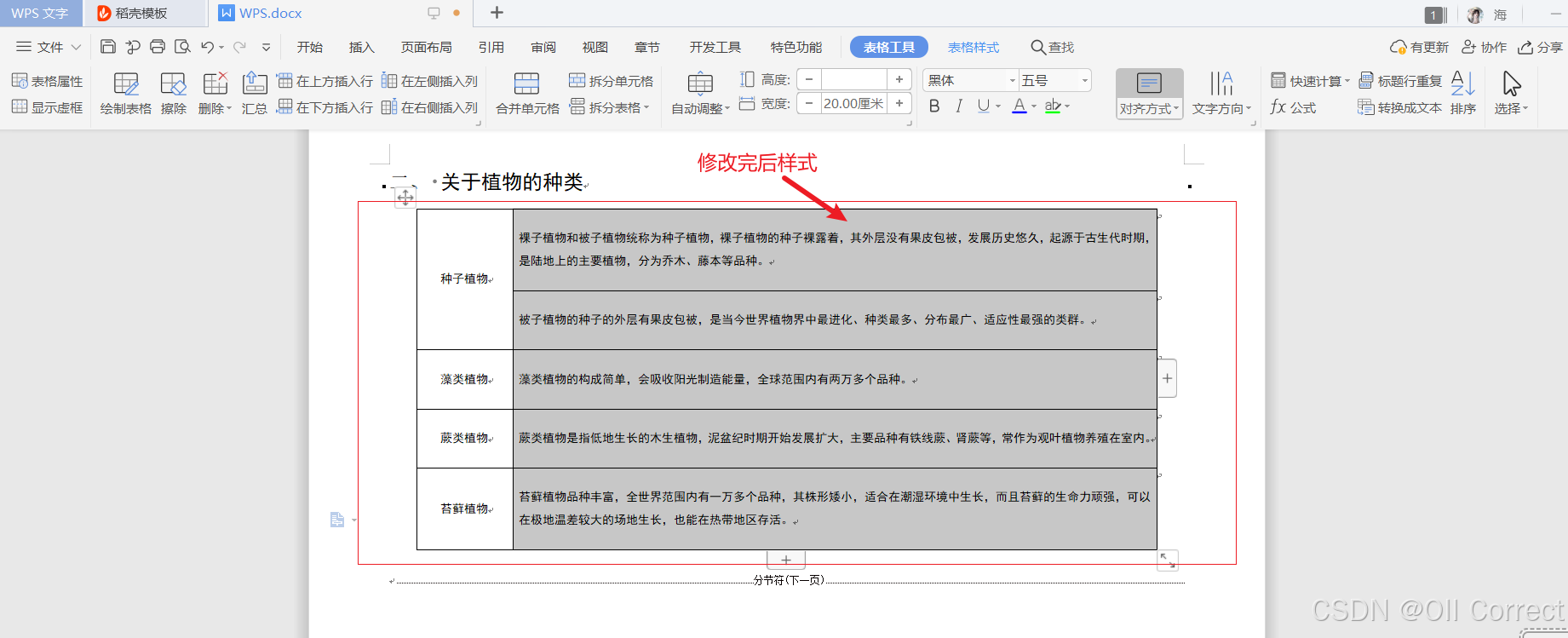Click 拆分单元格 split cells
The height and width of the screenshot is (638, 1568).
coord(612,81)
